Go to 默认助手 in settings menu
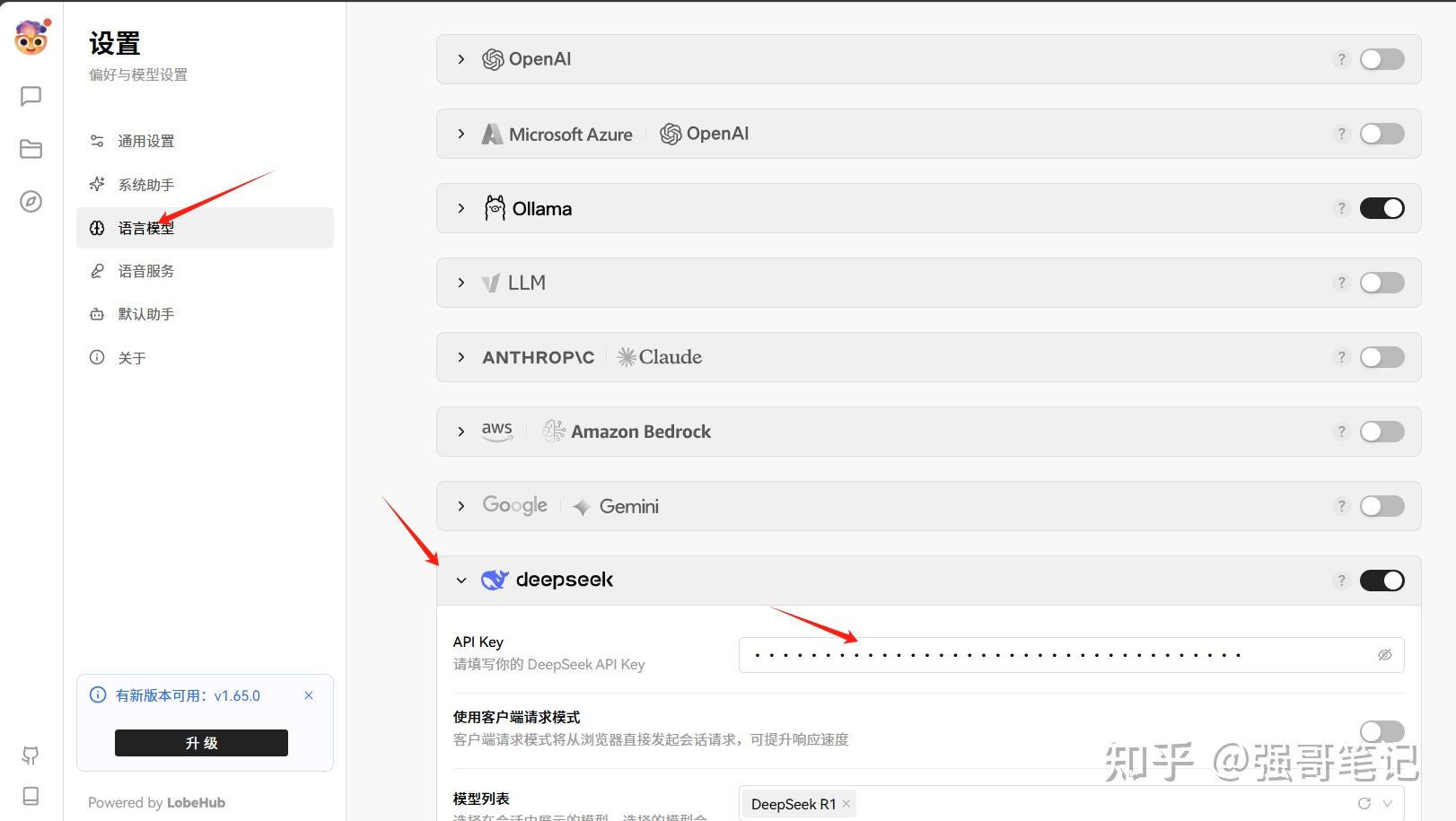Screen dimensions: 1456x821 pos(205,314)
